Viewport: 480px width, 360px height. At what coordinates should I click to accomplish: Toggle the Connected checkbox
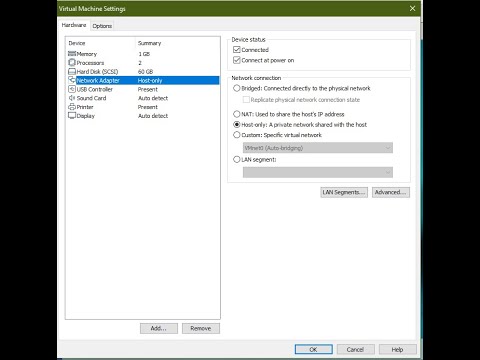pyautogui.click(x=237, y=50)
